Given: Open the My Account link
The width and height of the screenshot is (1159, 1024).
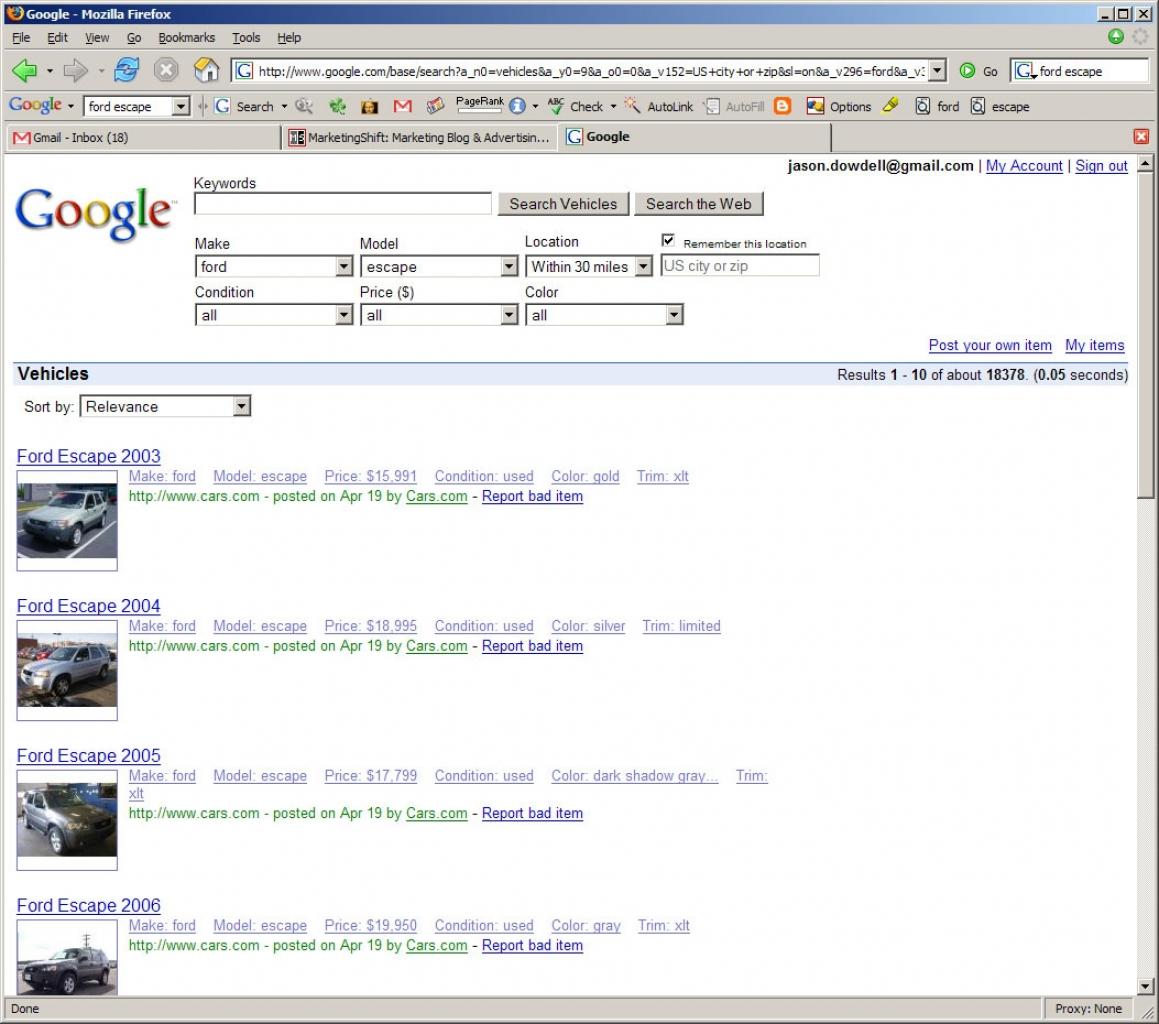Looking at the screenshot, I should pyautogui.click(x=1024, y=166).
